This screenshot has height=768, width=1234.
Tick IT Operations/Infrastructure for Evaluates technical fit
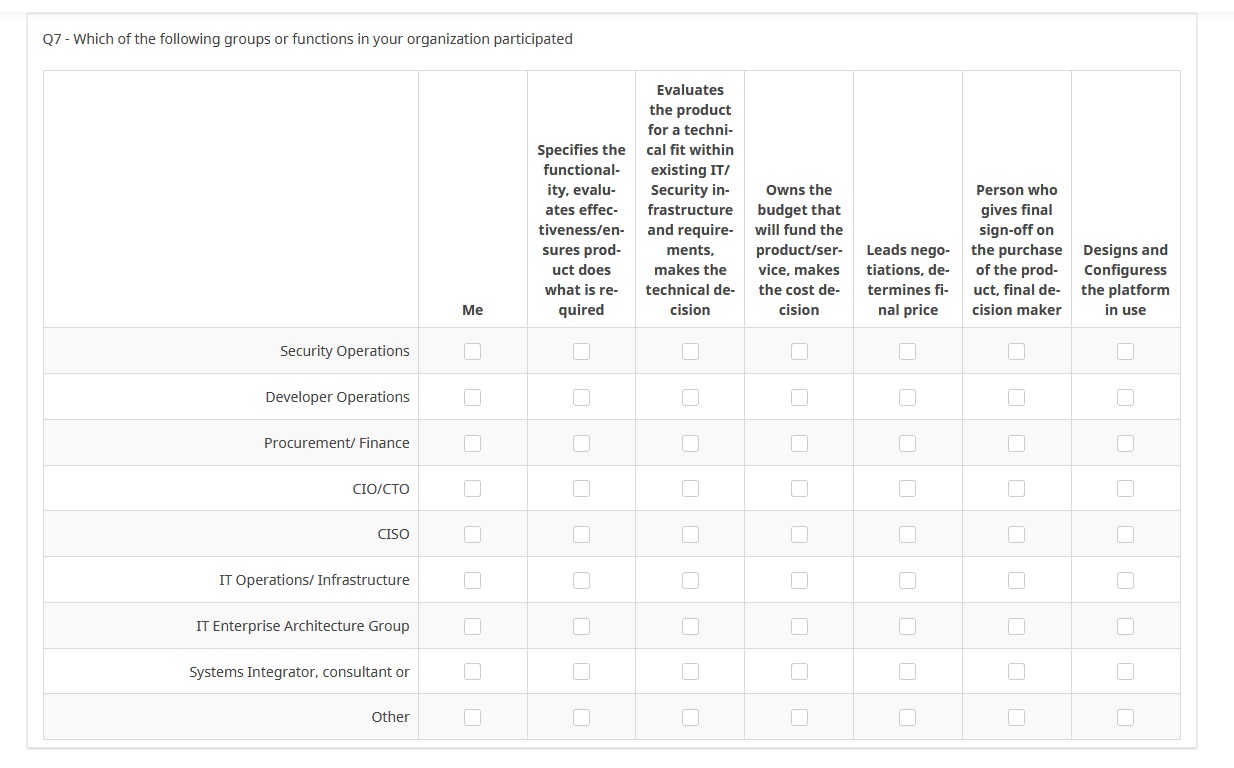coord(690,580)
